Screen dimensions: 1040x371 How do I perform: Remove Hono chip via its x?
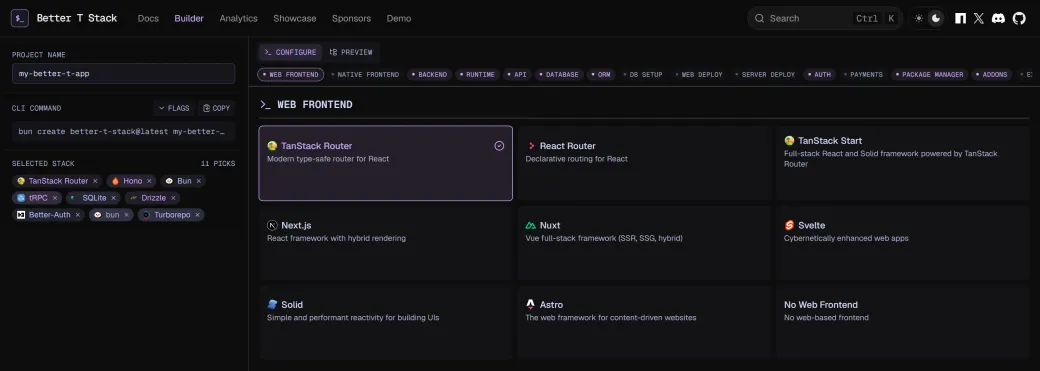point(149,181)
